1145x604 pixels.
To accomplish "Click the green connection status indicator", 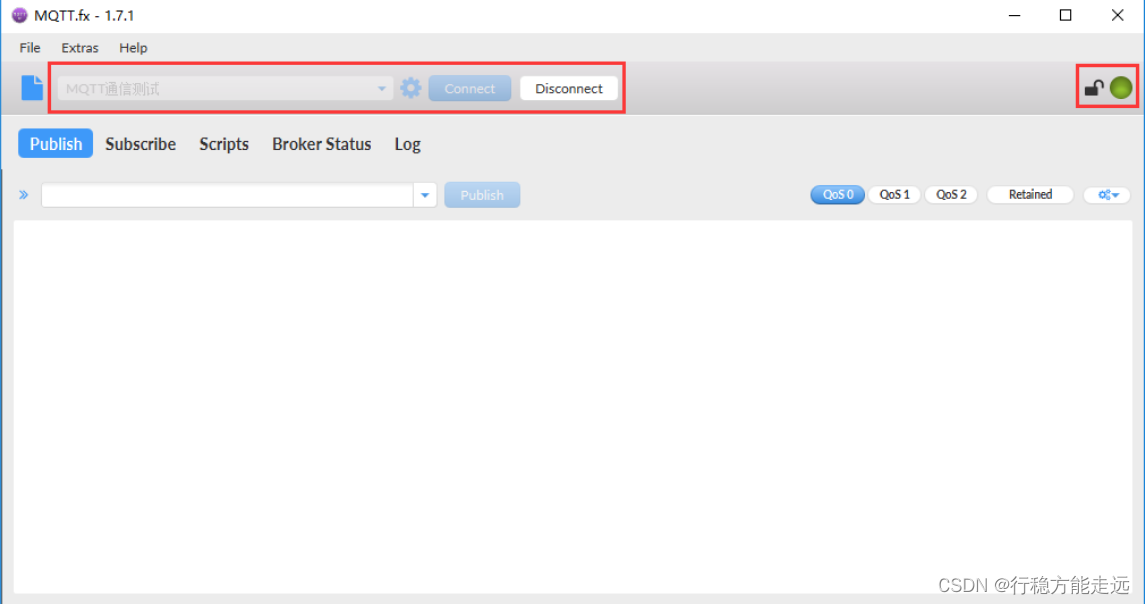I will [x=1121, y=88].
